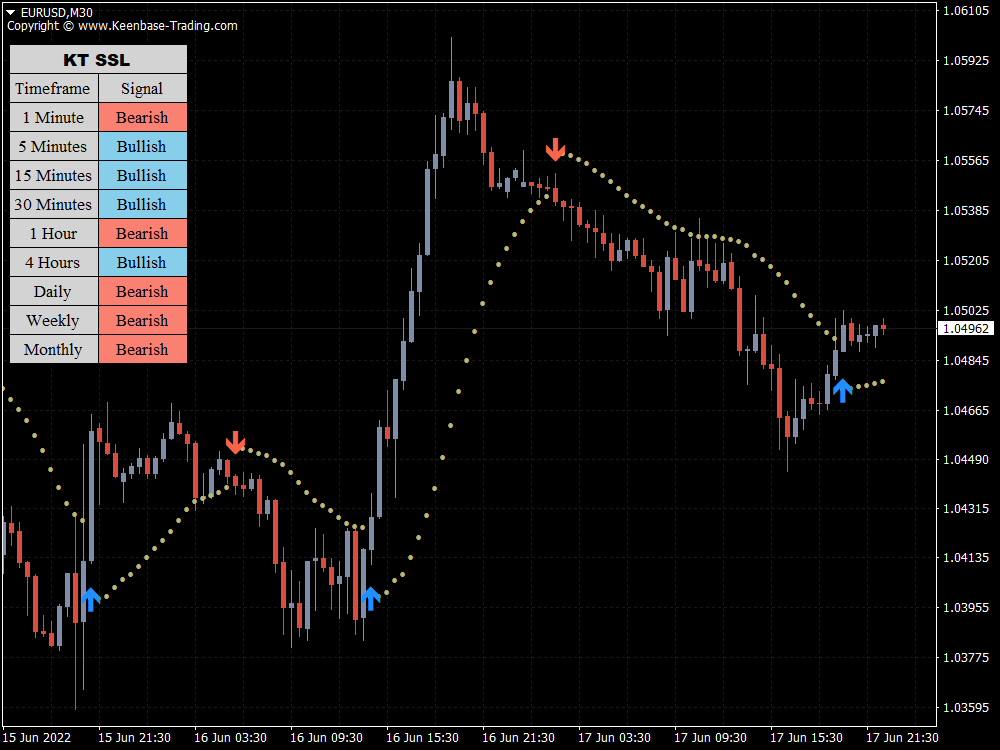Click the 16 Jun 09:30 time label

tap(327, 738)
